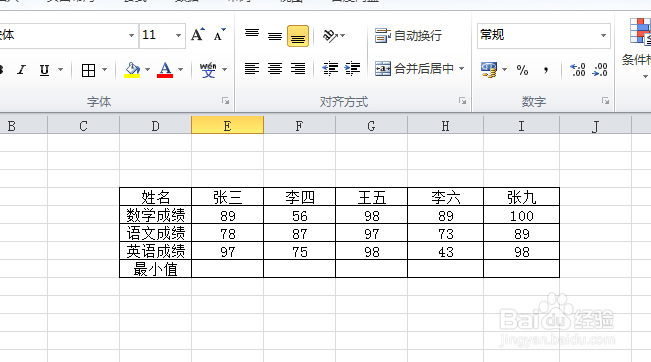Select column F header
This screenshot has height=362, width=651.
[x=299, y=125]
